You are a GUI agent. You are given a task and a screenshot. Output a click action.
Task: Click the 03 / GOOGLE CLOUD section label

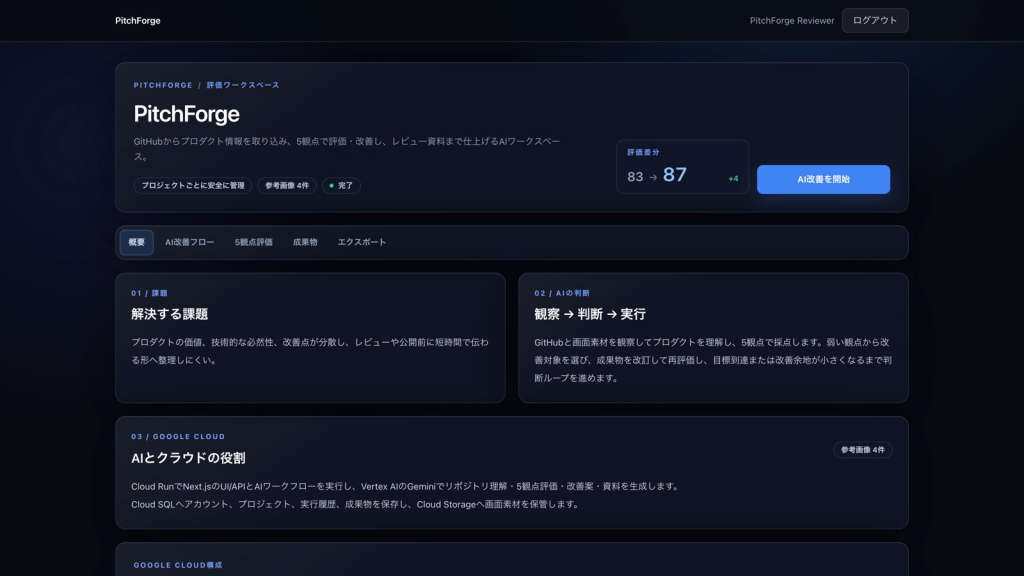(x=178, y=437)
